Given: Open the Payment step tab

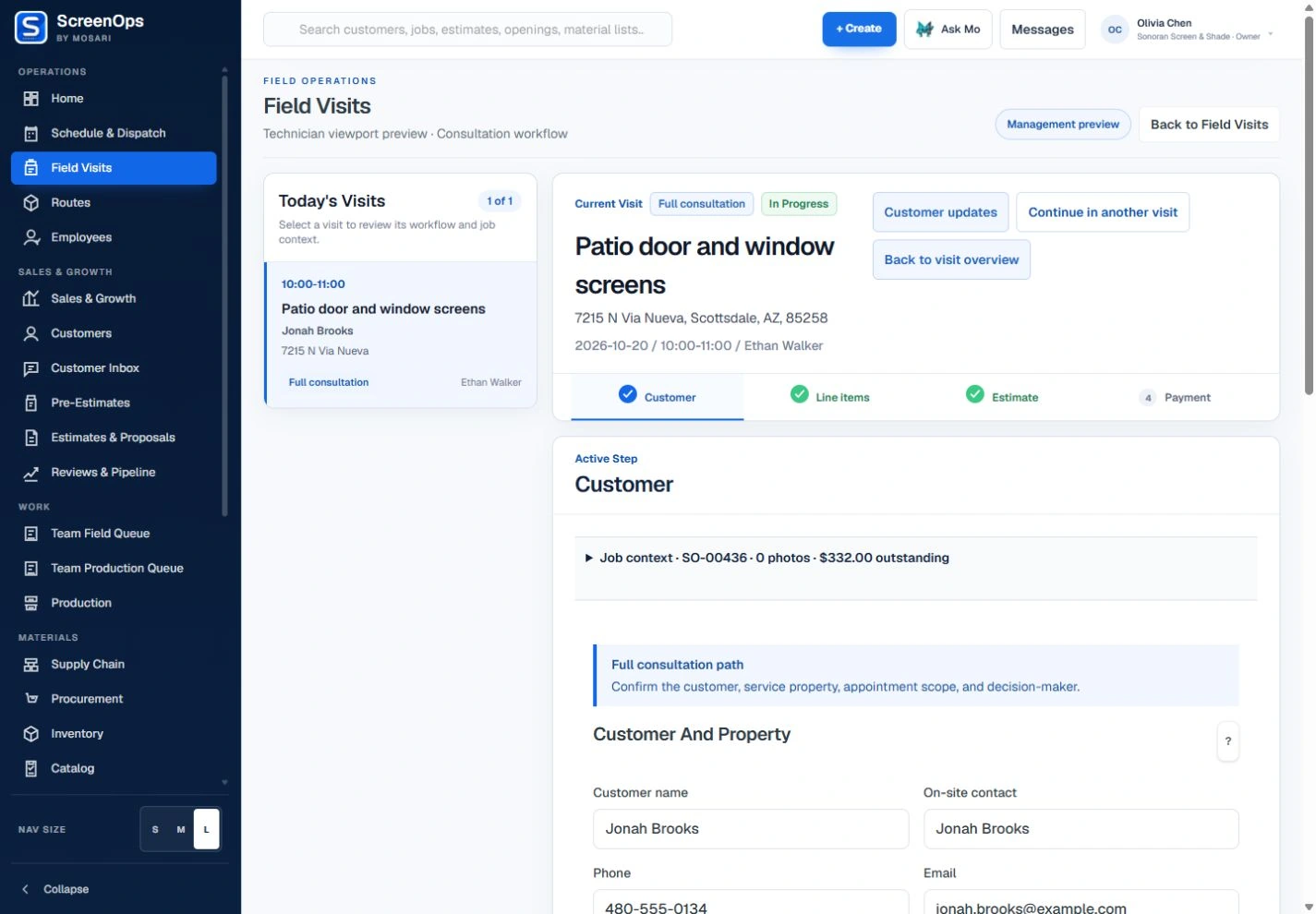Looking at the screenshot, I should click(x=1175, y=397).
